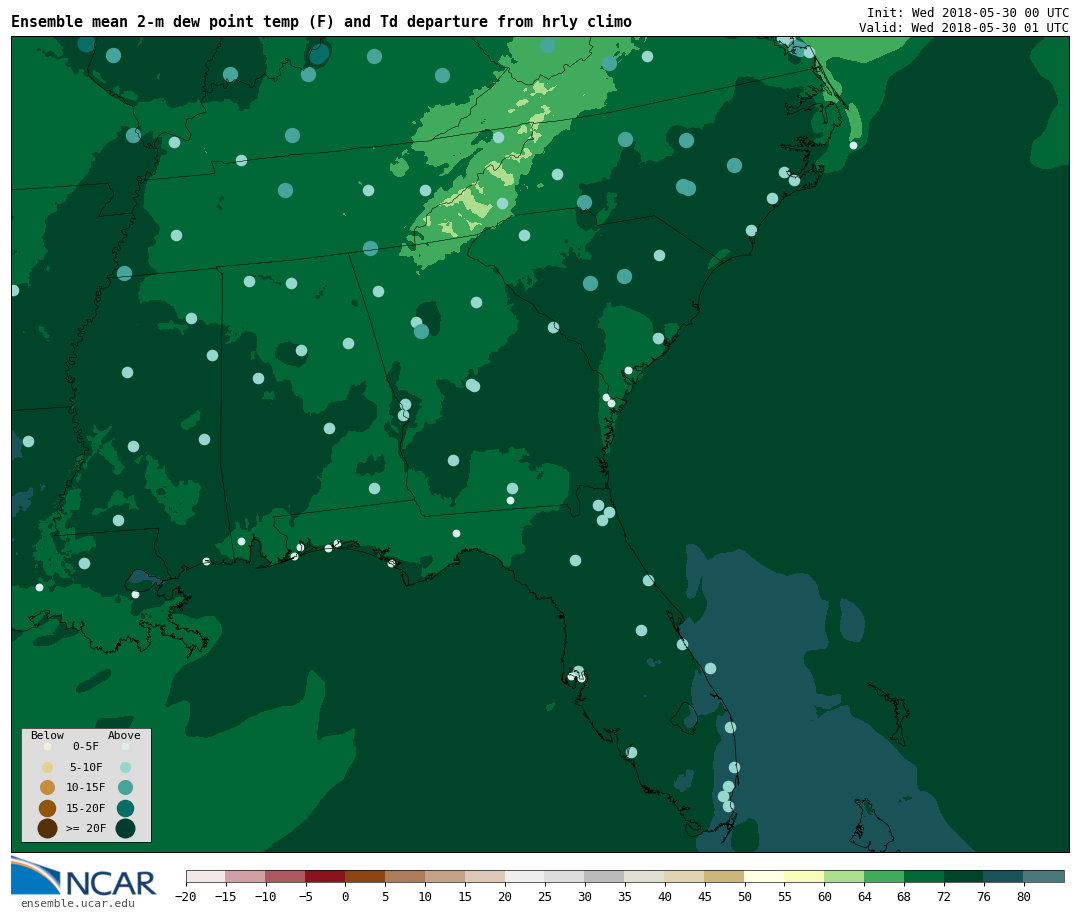
Task: Select the Above 0-5F legend circle
Action: coord(125,746)
